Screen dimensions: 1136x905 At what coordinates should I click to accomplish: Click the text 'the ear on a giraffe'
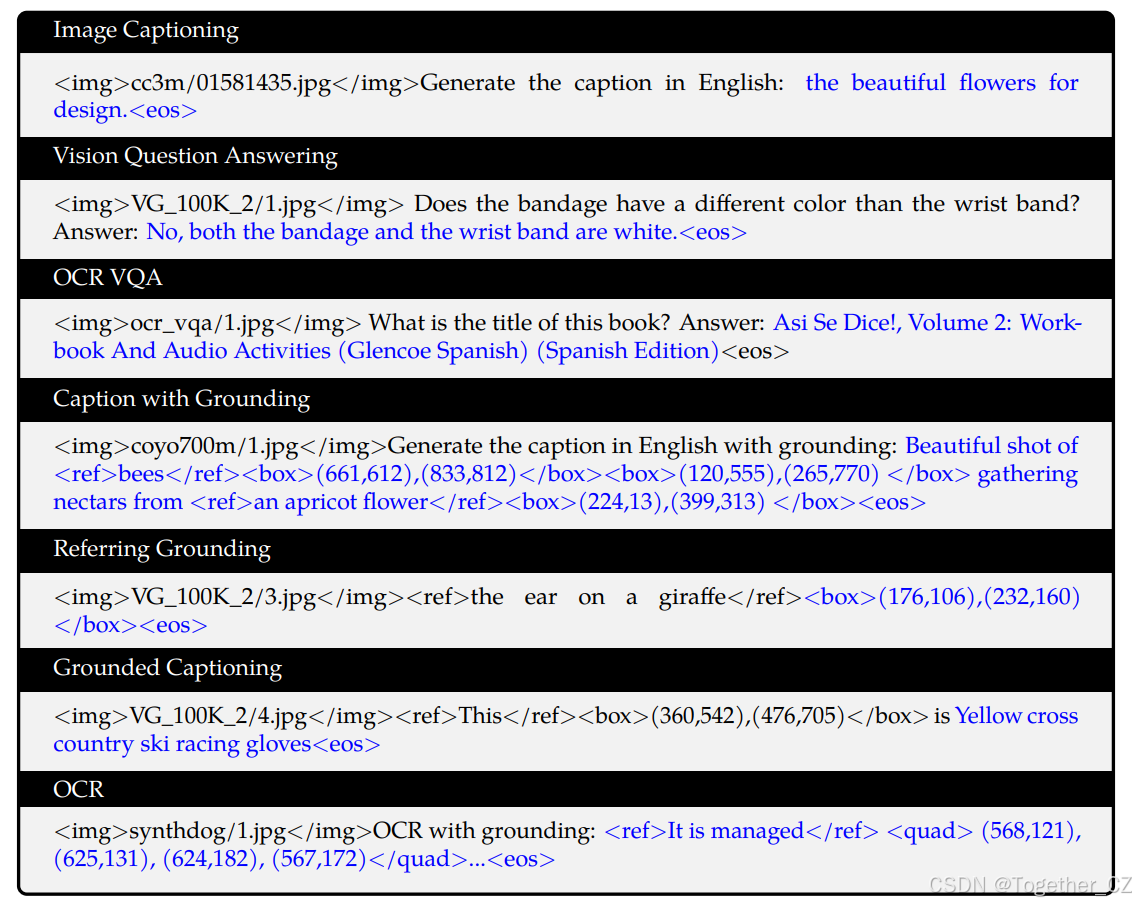(x=598, y=597)
